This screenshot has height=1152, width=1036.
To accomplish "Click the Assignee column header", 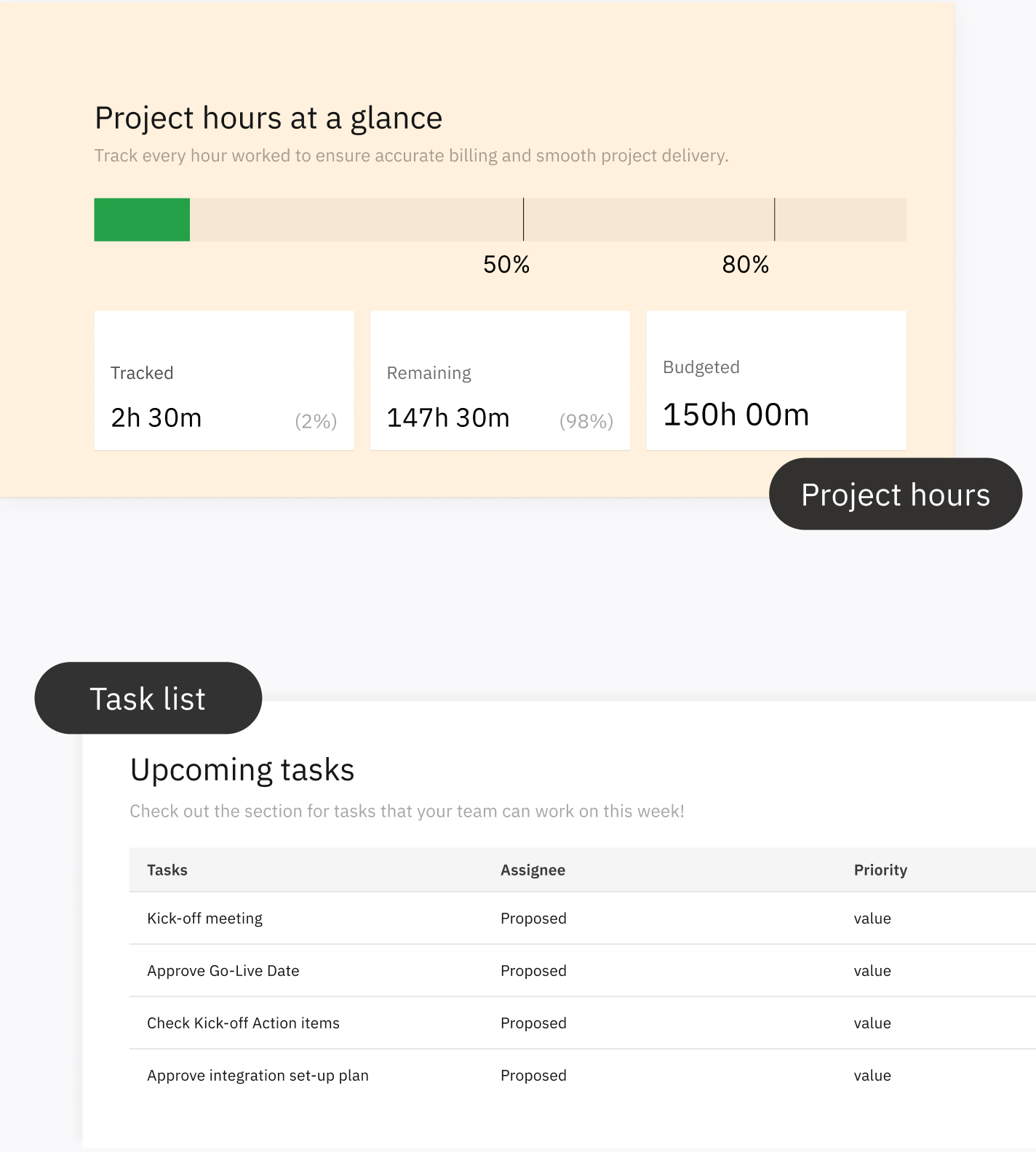I will tap(533, 870).
